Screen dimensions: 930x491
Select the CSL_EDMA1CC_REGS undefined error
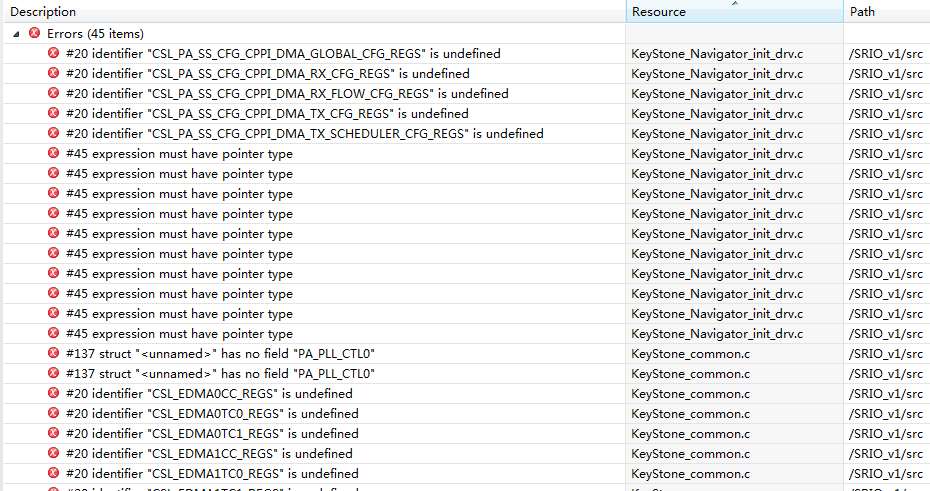[209, 454]
